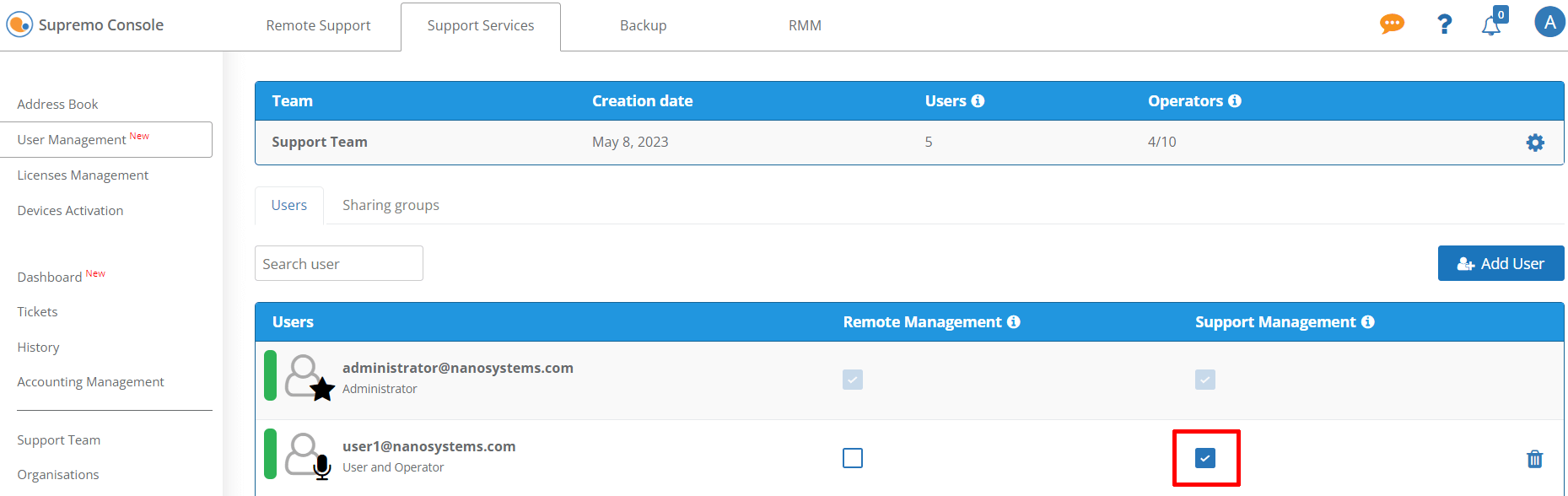Open the notifications bell icon
The width and height of the screenshot is (1568, 496).
[1491, 25]
